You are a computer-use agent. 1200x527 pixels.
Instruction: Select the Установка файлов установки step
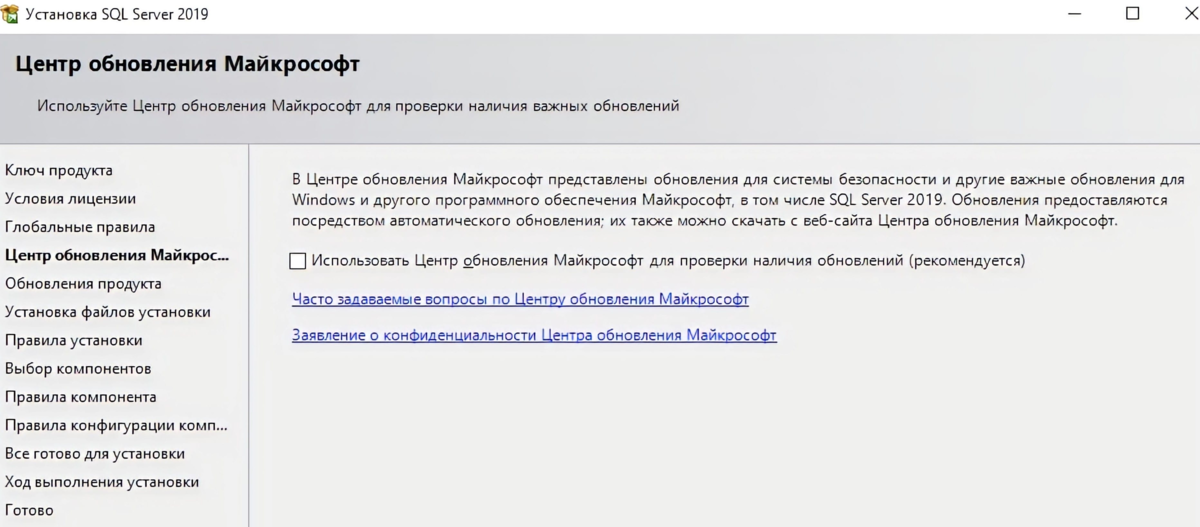click(108, 312)
